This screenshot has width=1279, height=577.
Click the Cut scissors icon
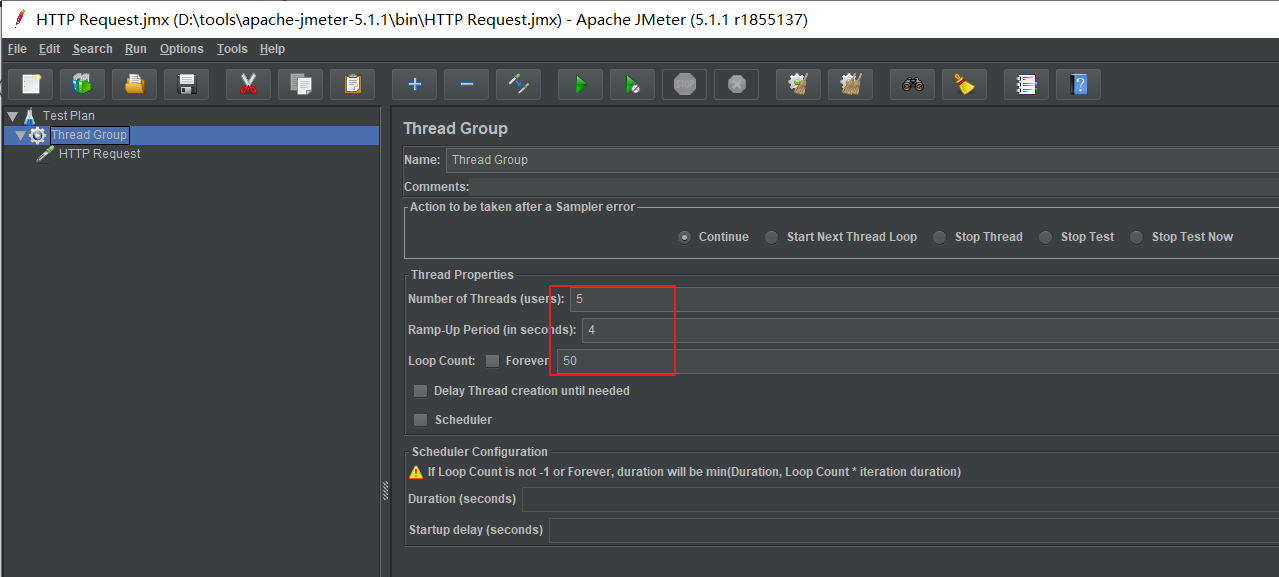(x=248, y=84)
